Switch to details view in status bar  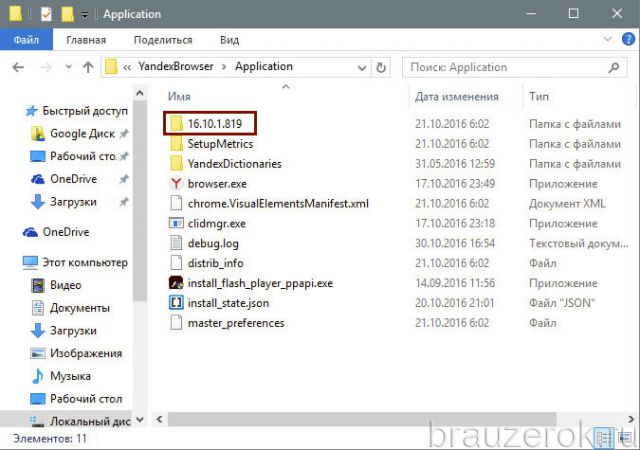click(602, 438)
